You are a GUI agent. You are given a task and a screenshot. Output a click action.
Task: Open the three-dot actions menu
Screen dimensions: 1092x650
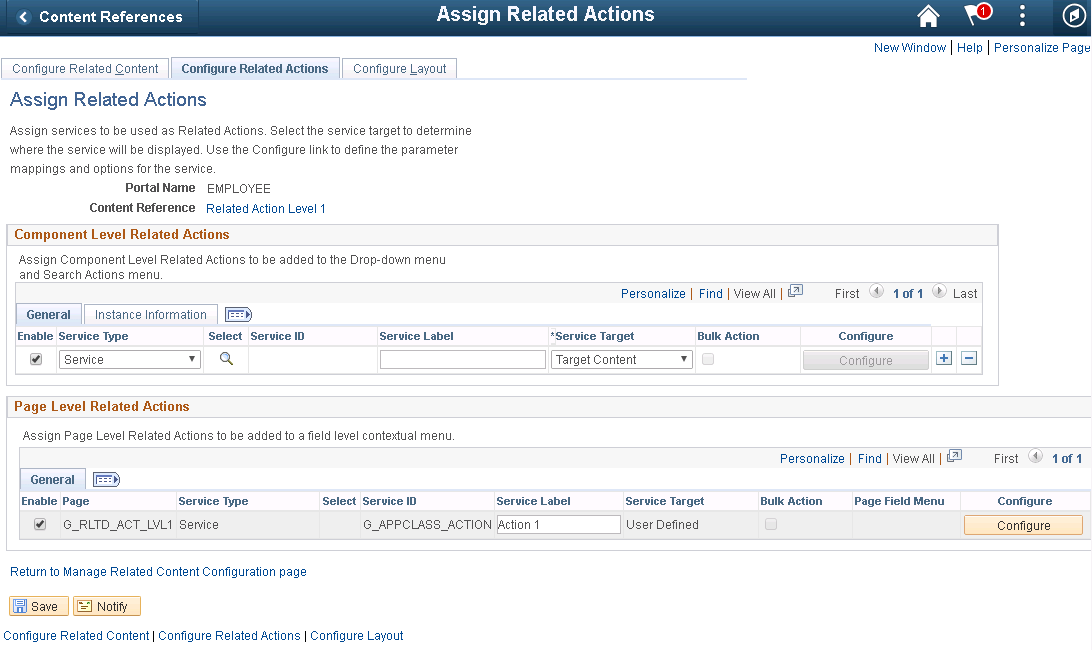[1022, 16]
